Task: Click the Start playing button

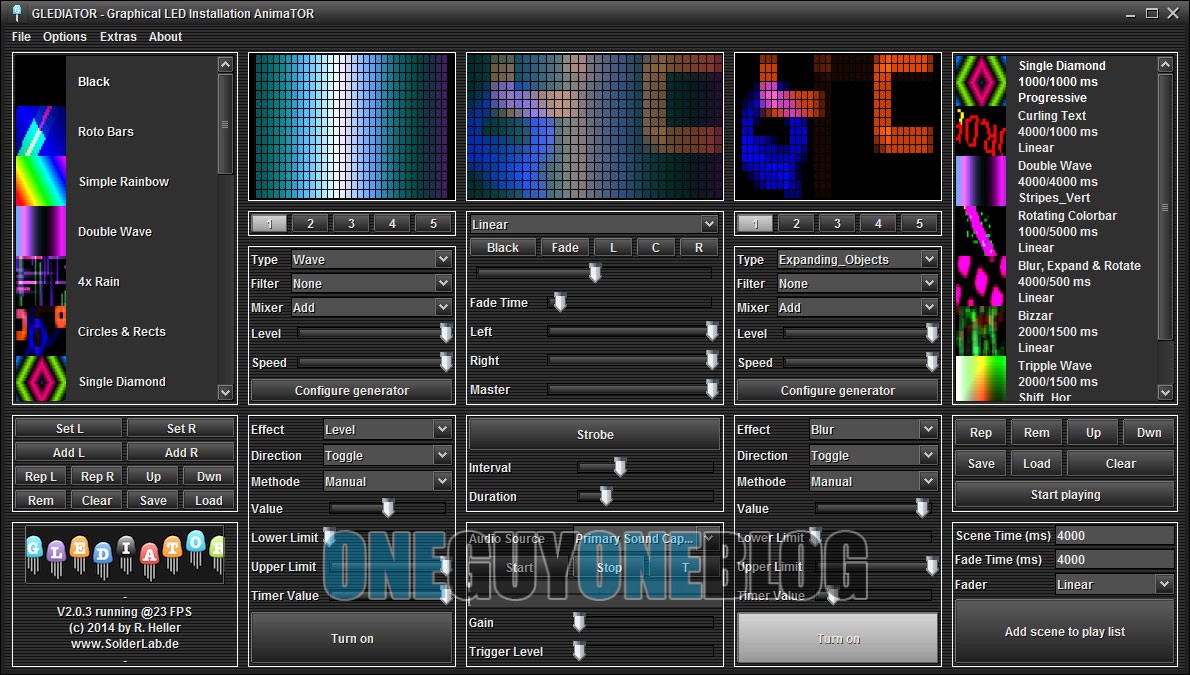Action: tap(1065, 494)
